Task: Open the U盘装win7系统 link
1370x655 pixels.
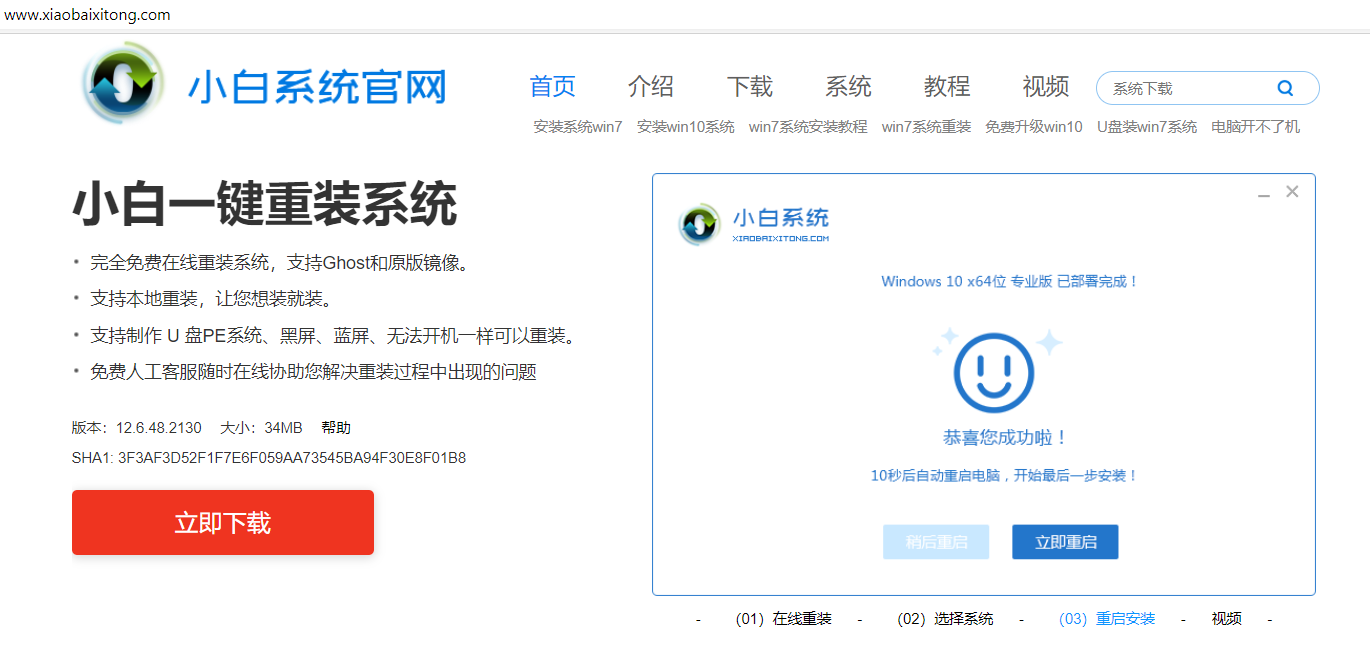Action: (x=1147, y=127)
